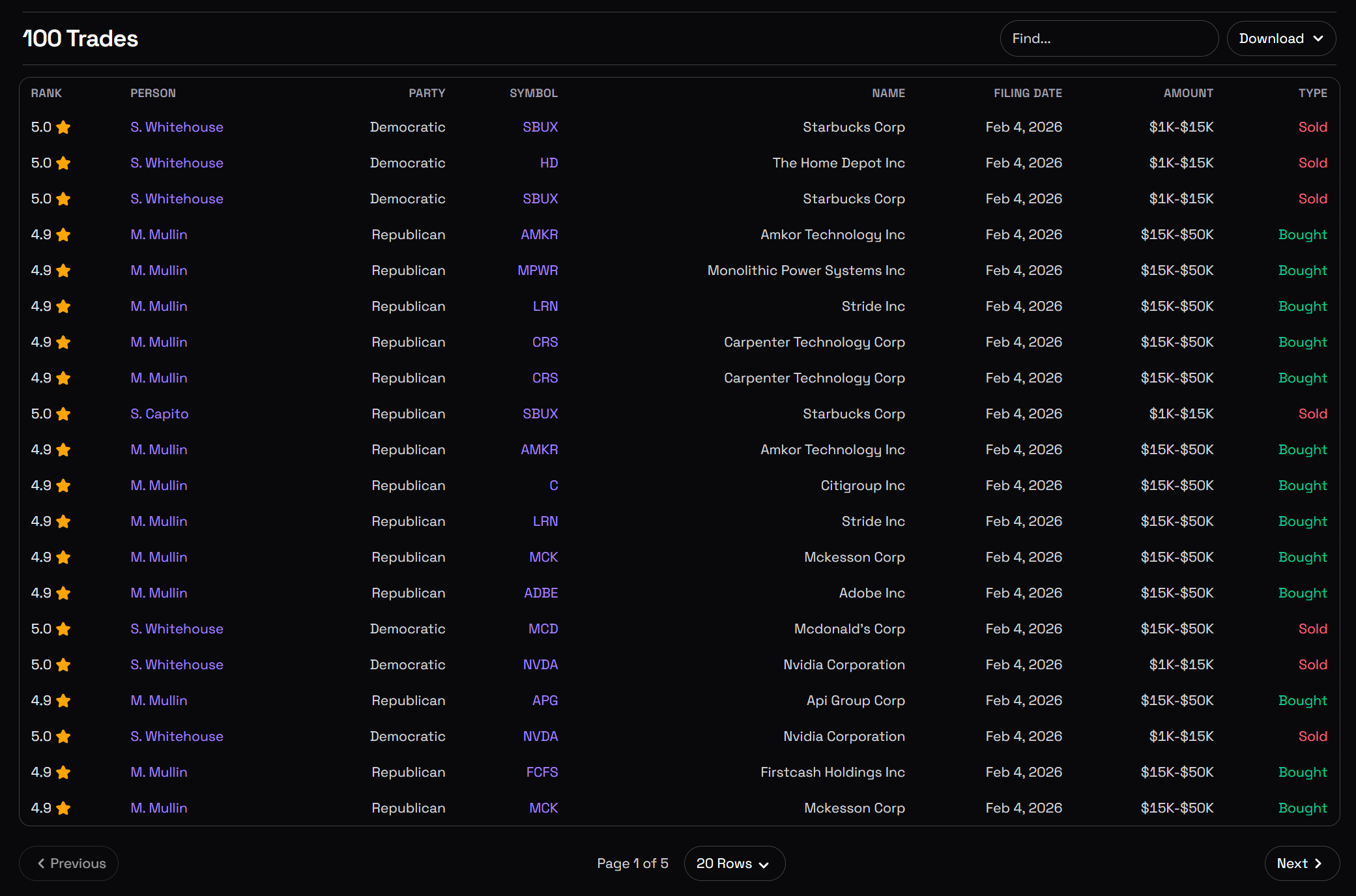Click the star icon in the FCFS row
This screenshot has width=1356, height=896.
tap(63, 772)
